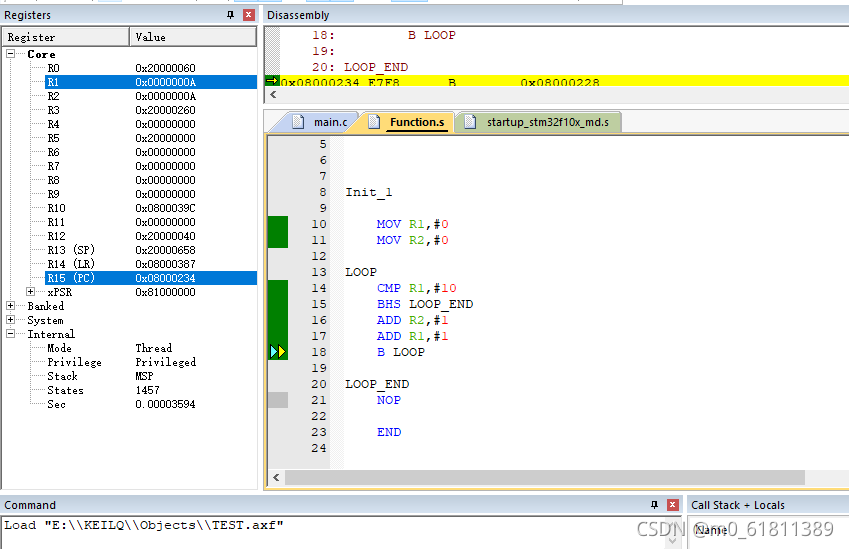Click the LOOP_END label in the Disassembly window

(376, 67)
